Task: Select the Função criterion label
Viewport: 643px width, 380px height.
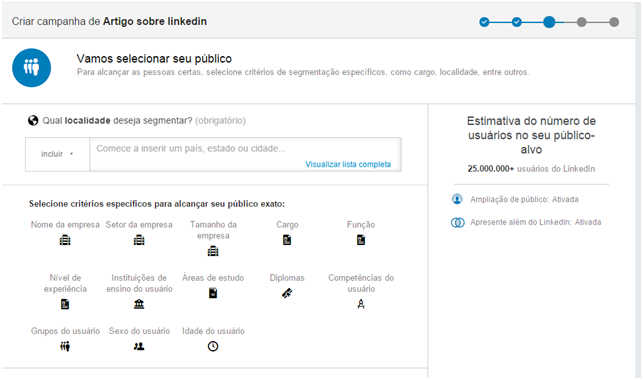Action: [361, 225]
